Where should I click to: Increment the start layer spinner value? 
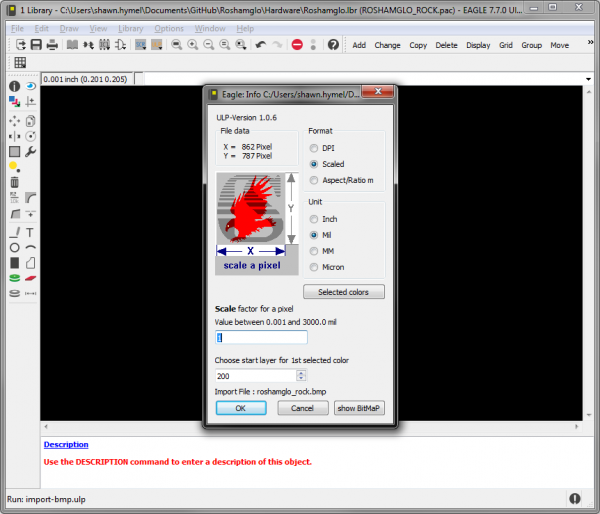tap(301, 373)
